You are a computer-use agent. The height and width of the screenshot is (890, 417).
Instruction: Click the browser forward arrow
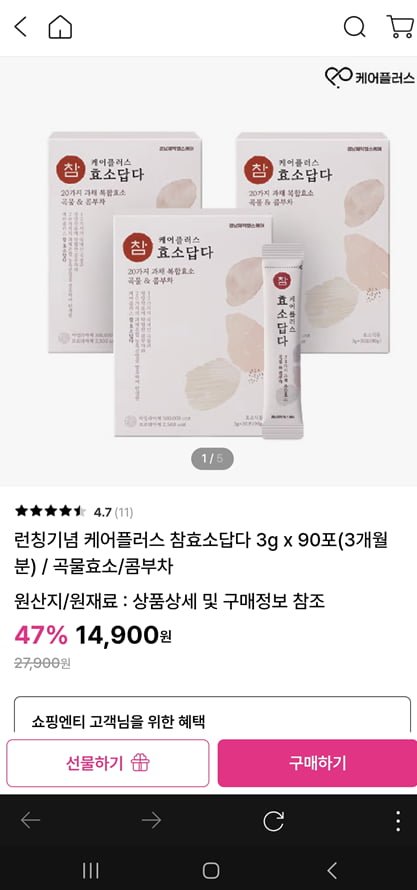(x=151, y=820)
